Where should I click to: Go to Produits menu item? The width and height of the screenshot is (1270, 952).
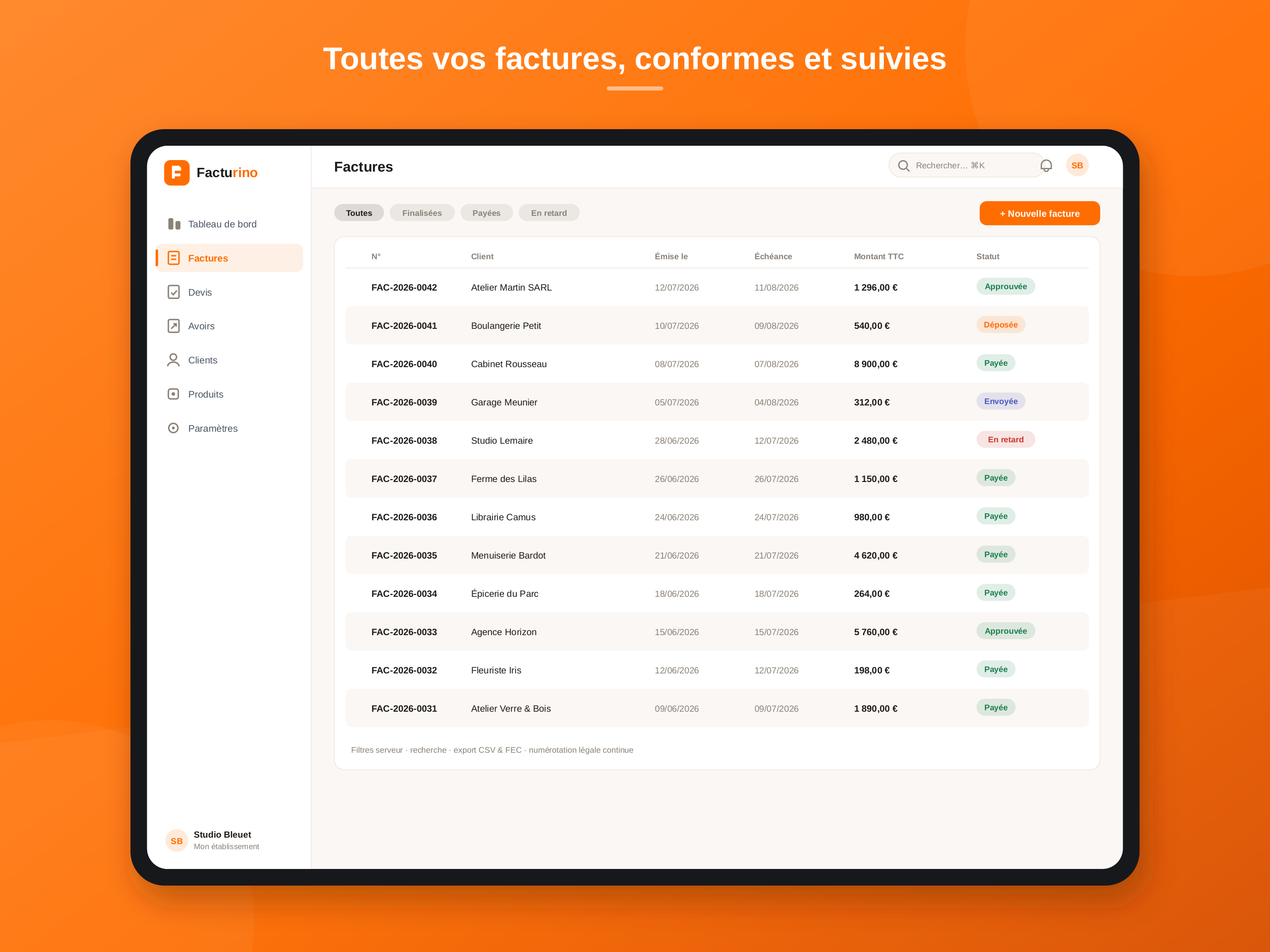click(229, 394)
